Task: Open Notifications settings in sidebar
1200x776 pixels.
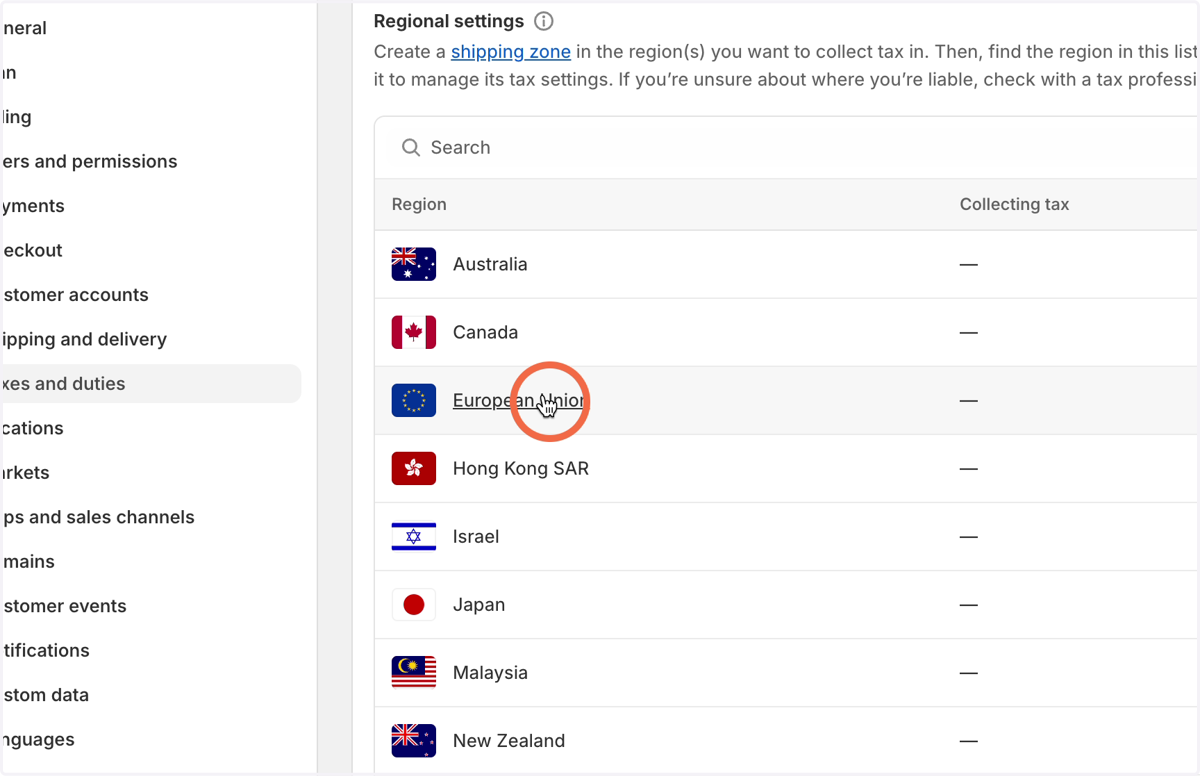Action: pyautogui.click(x=45, y=650)
